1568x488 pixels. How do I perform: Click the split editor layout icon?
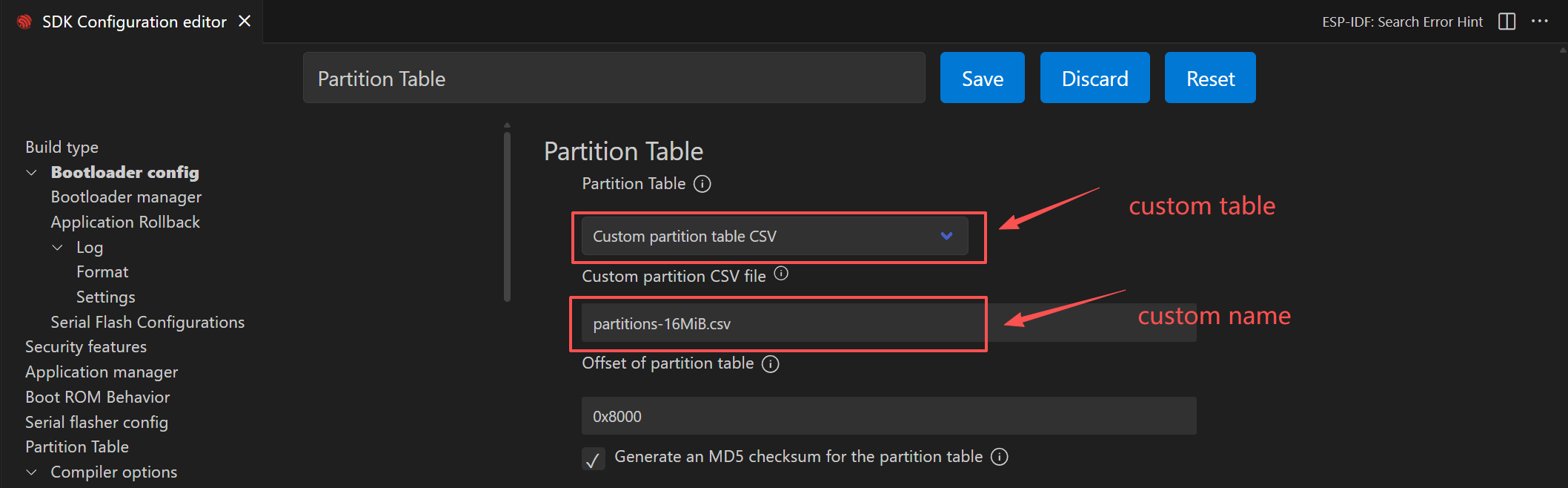(x=1506, y=22)
